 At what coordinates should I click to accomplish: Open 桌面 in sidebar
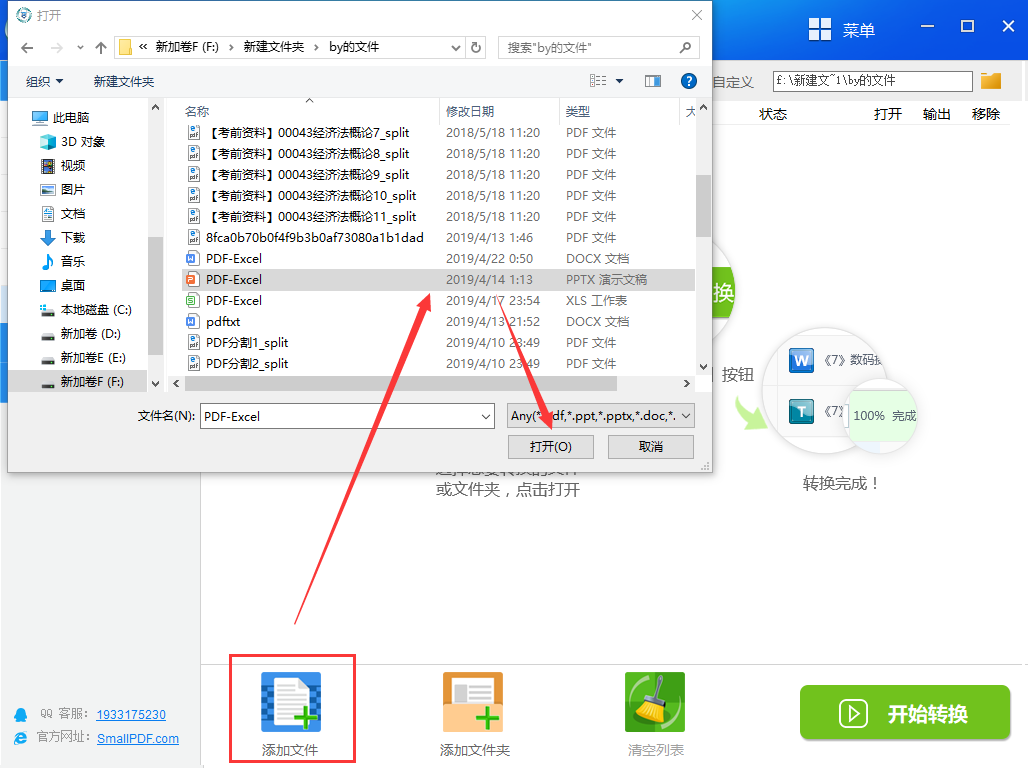[x=64, y=285]
